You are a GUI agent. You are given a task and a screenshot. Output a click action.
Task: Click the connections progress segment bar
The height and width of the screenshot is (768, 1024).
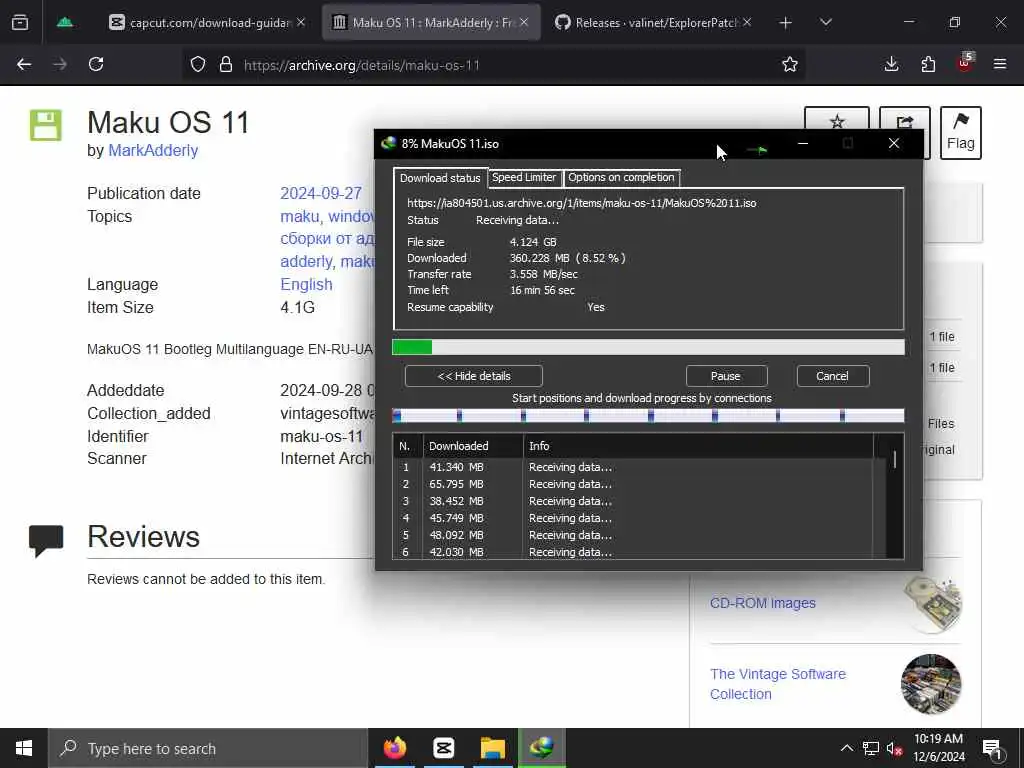(648, 415)
